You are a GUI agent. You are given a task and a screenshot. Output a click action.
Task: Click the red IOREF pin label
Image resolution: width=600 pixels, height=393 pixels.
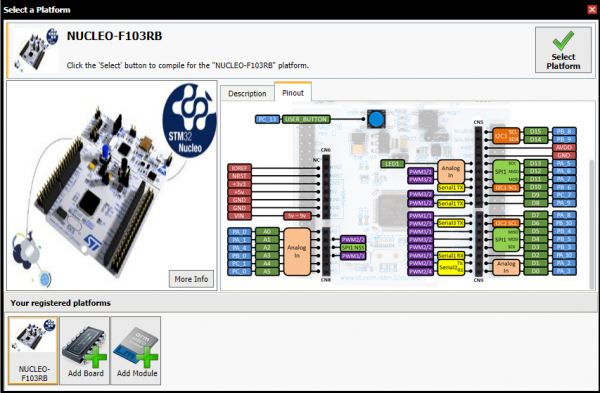point(239,168)
